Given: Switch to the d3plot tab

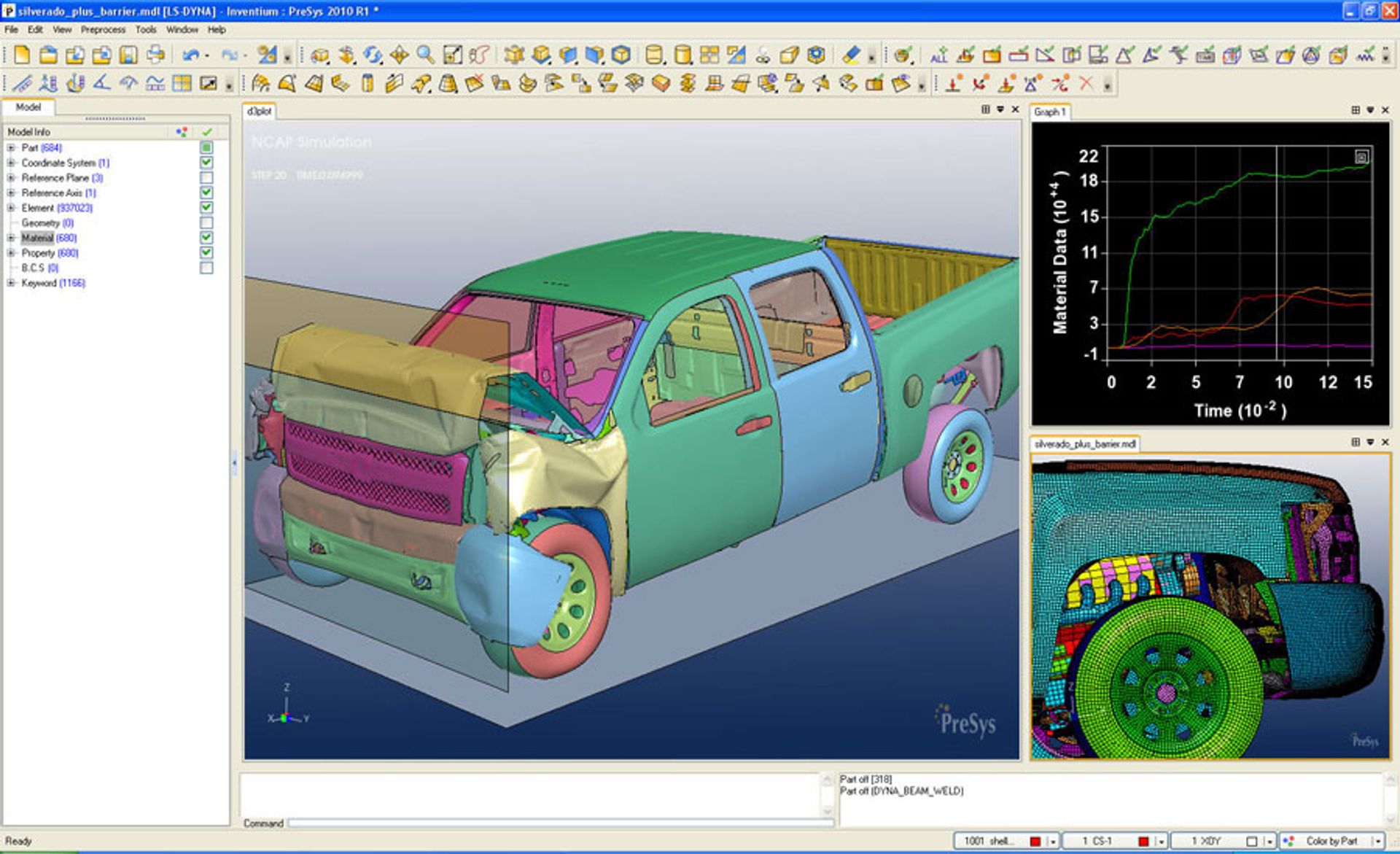Looking at the screenshot, I should click(259, 112).
